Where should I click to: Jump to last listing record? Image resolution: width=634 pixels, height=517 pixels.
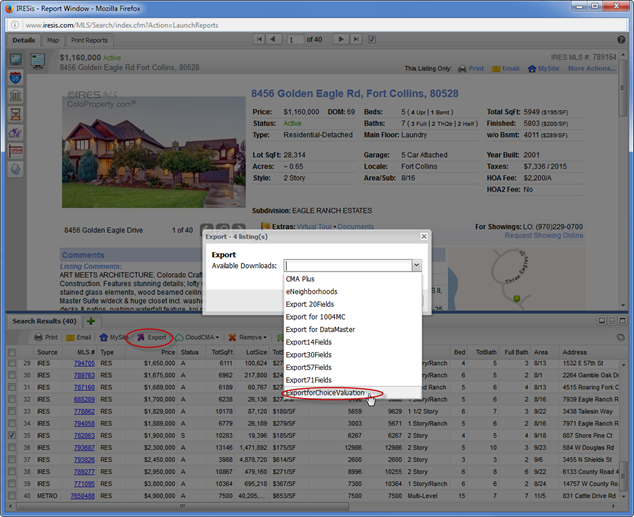tap(355, 39)
